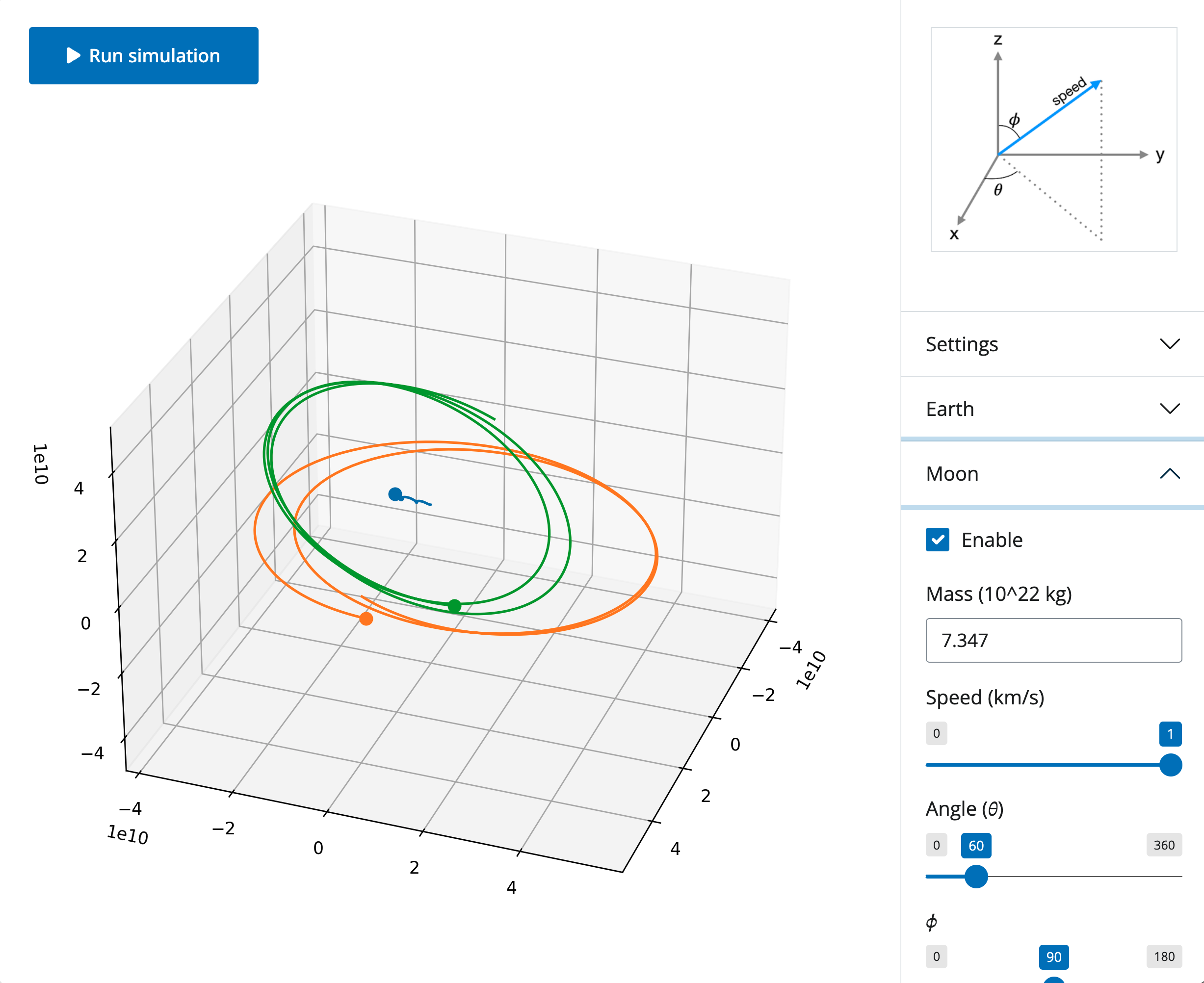Click the theta max label 360
The width and height of the screenshot is (1204, 983).
point(1163,845)
